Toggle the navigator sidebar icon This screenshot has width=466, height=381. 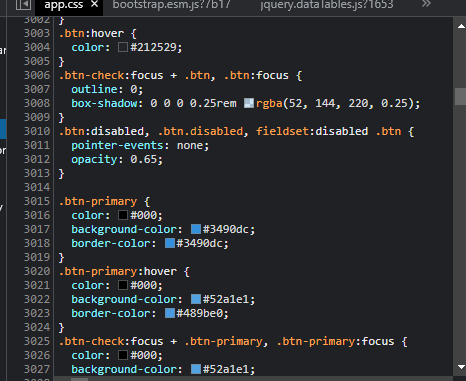23,5
